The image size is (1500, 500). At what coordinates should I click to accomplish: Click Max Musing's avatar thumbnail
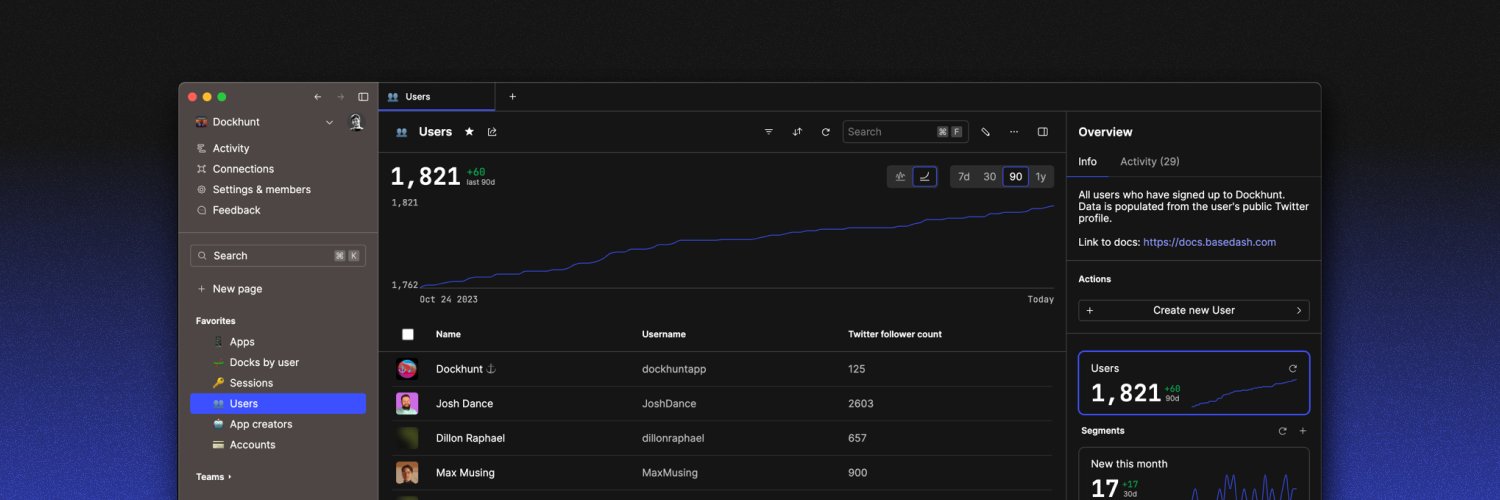(407, 473)
